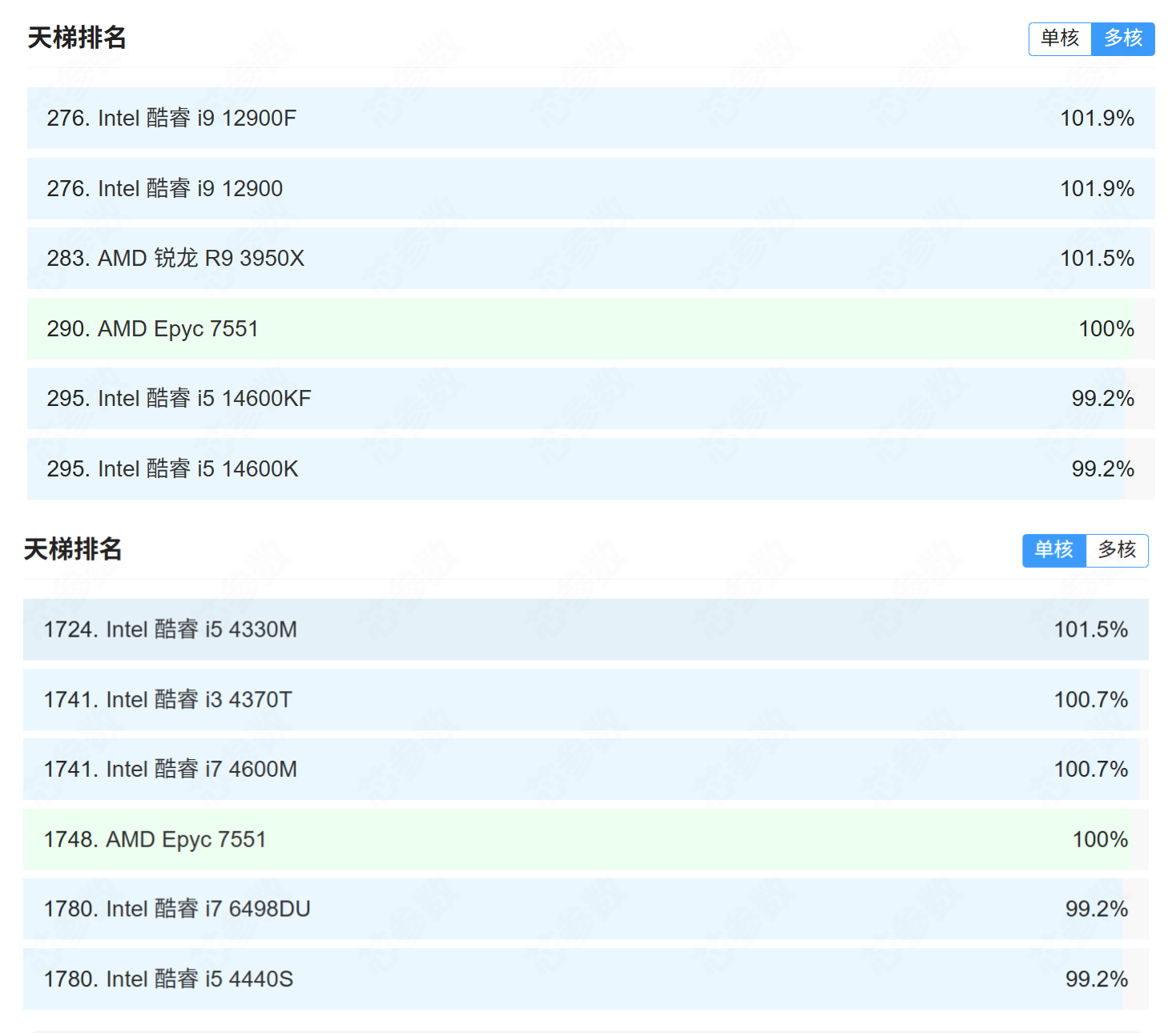Open the Intel 酷睿 i3 4370T entry
Image resolution: width=1176 pixels, height=1033 pixels.
(167, 700)
